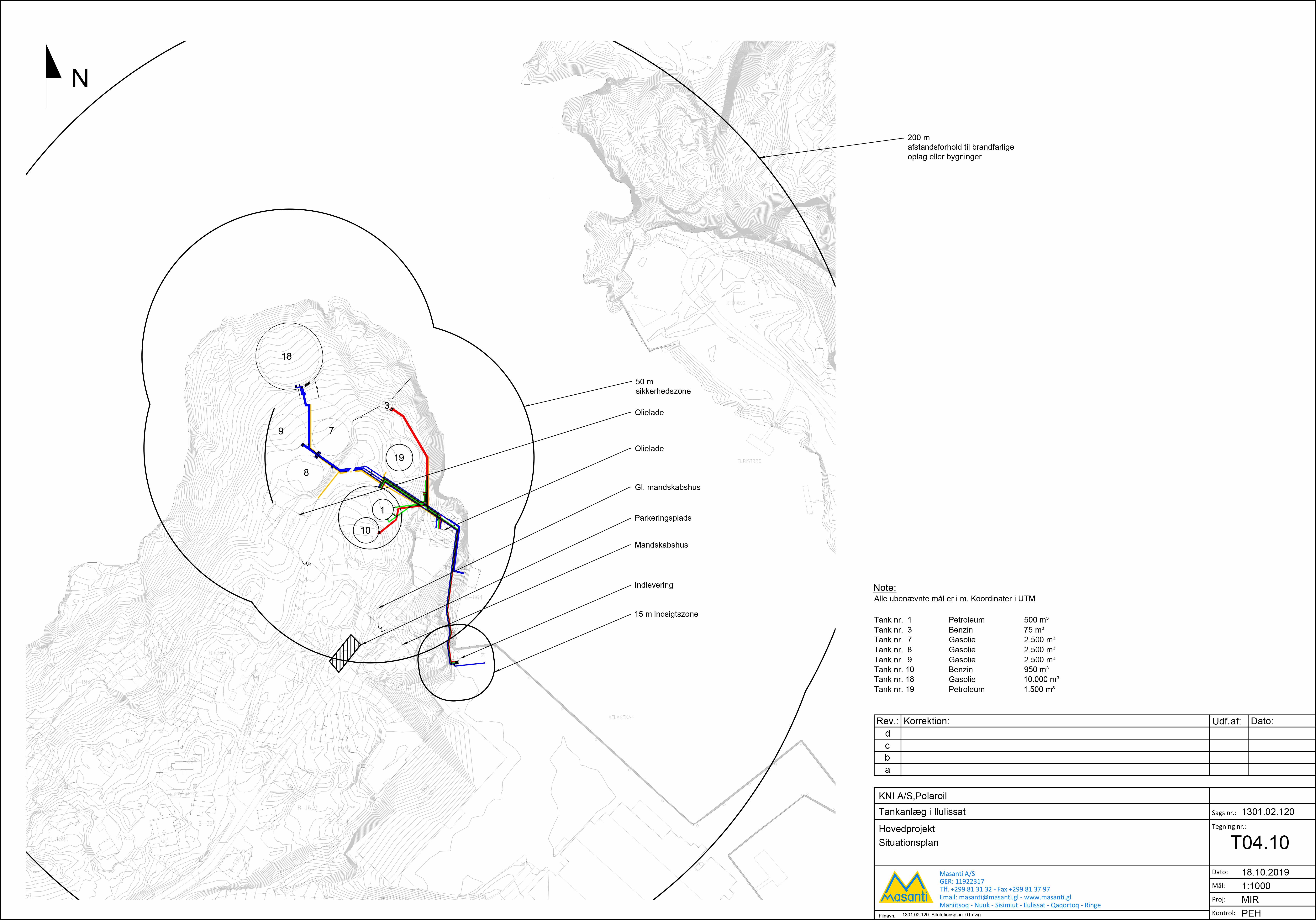Image resolution: width=1316 pixels, height=920 pixels.
Task: Click 'Gasolie' in the Tank nr. 7 row
Action: coord(962,640)
